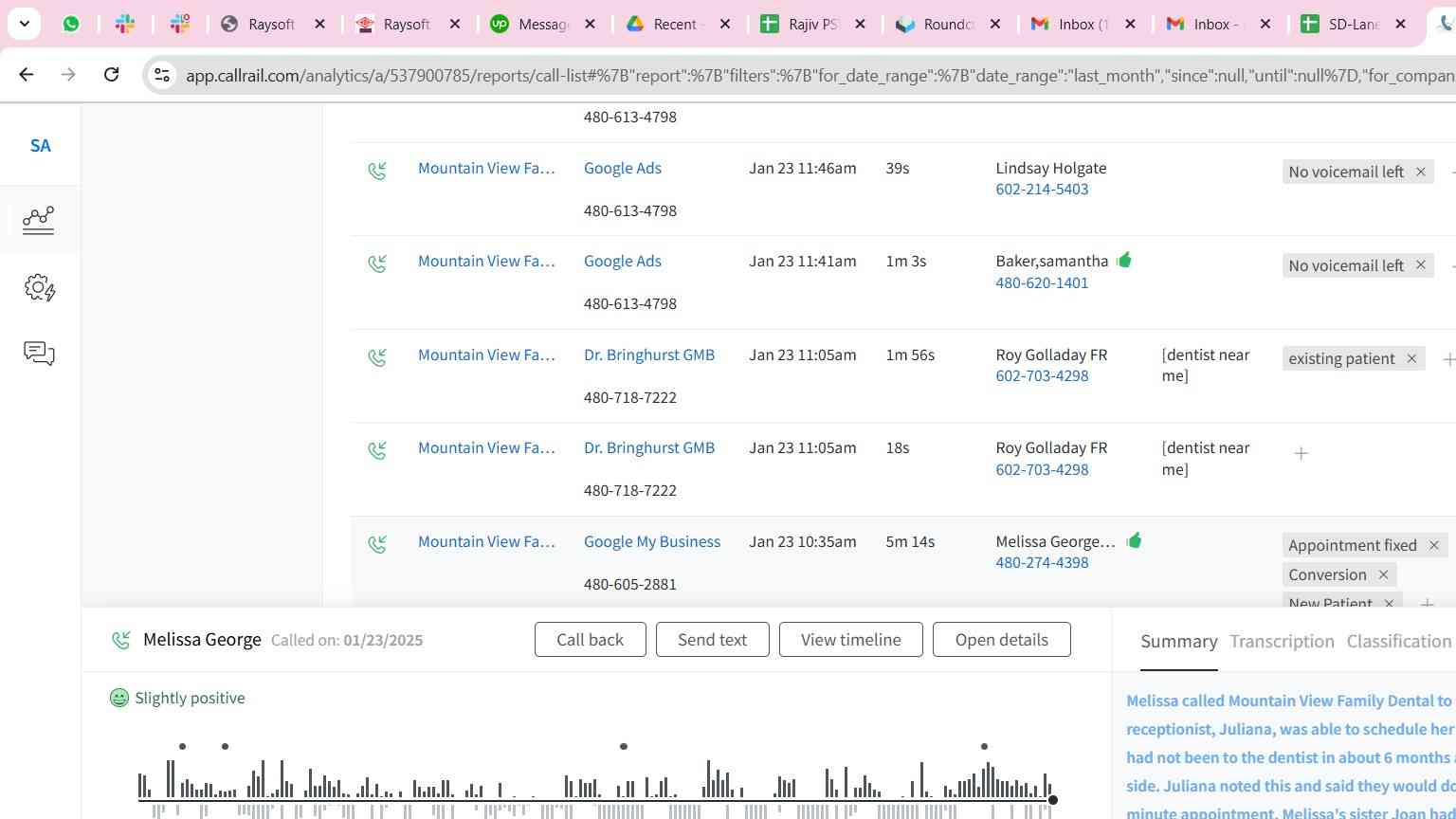
Task: Open the Analytics chart icon in sidebar
Action: [x=38, y=220]
